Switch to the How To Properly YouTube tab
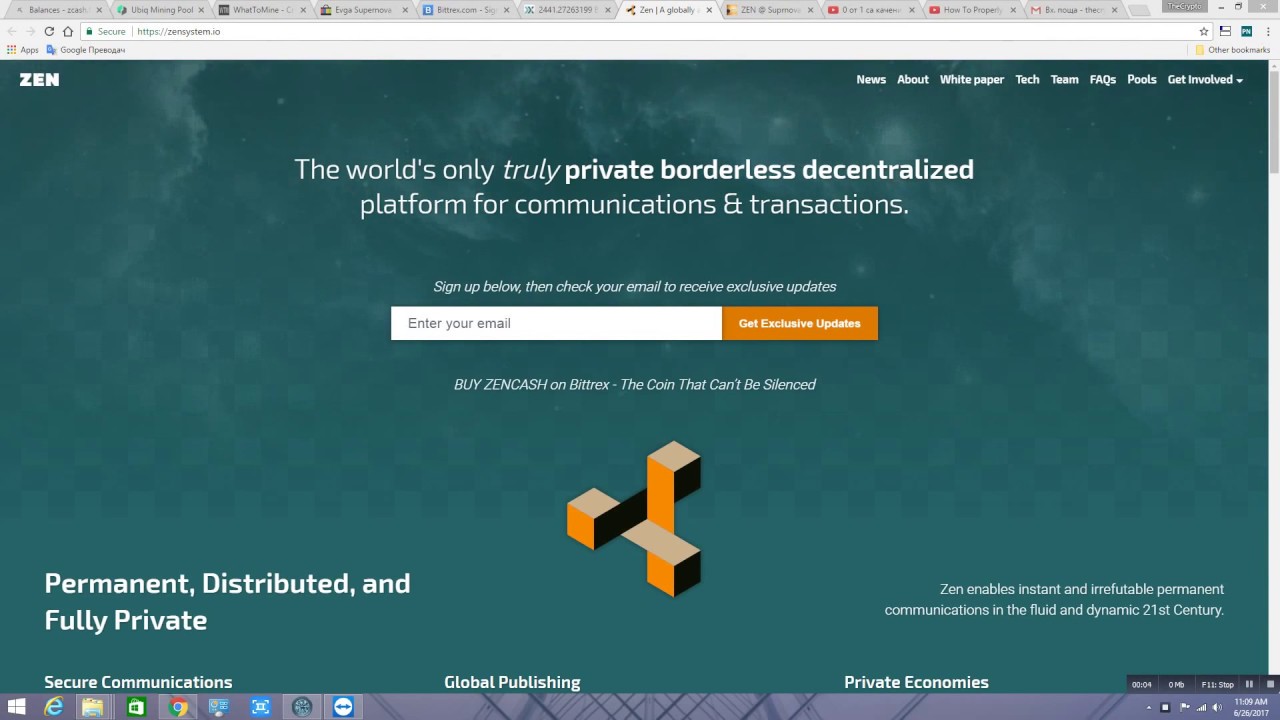Screen dimensions: 1280x720 [972, 10]
